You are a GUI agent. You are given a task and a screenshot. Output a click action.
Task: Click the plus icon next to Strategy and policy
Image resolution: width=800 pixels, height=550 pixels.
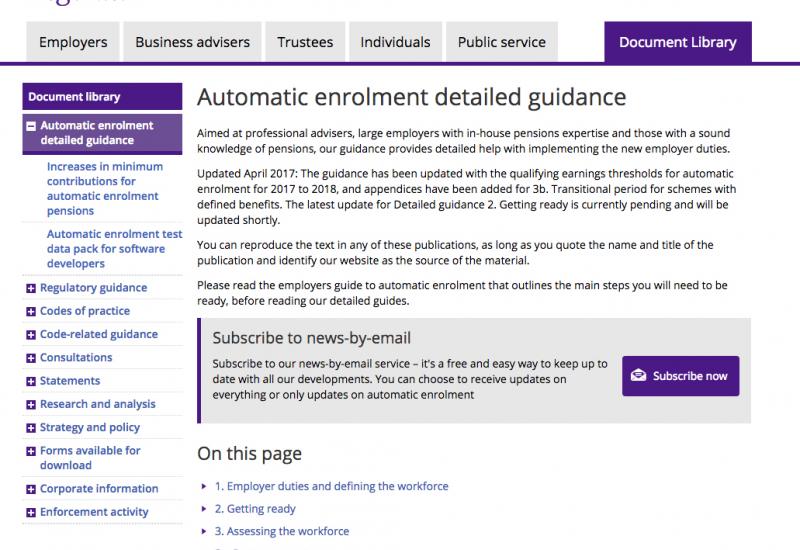click(x=31, y=428)
